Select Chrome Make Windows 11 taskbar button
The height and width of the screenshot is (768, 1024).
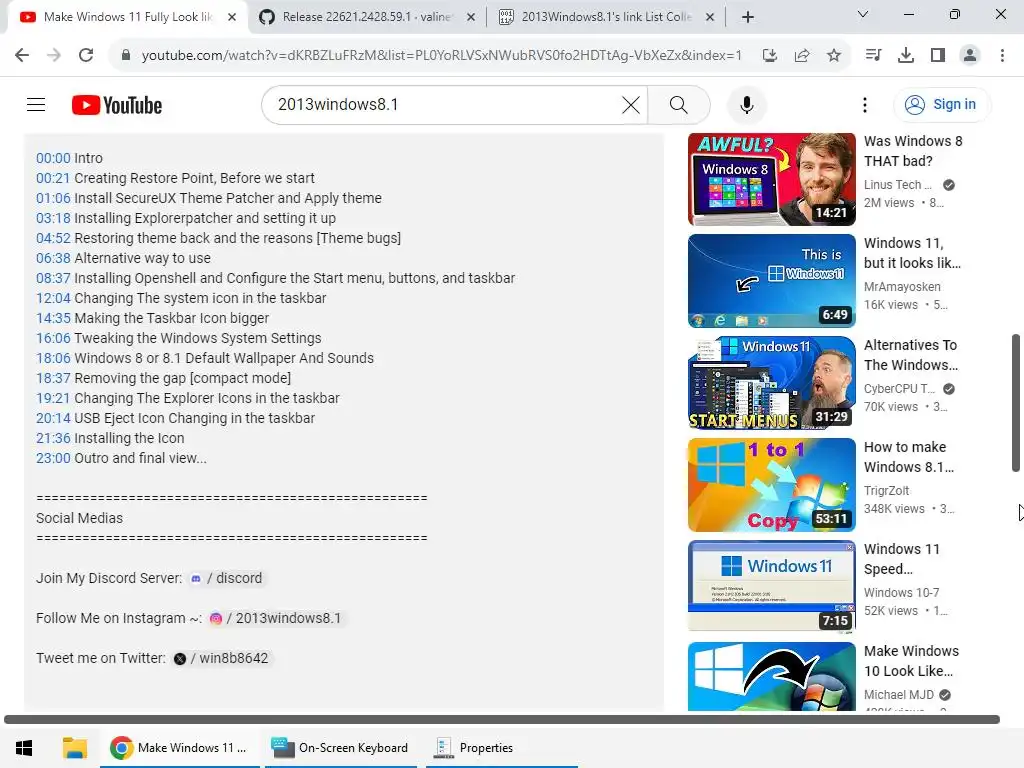[x=178, y=748]
